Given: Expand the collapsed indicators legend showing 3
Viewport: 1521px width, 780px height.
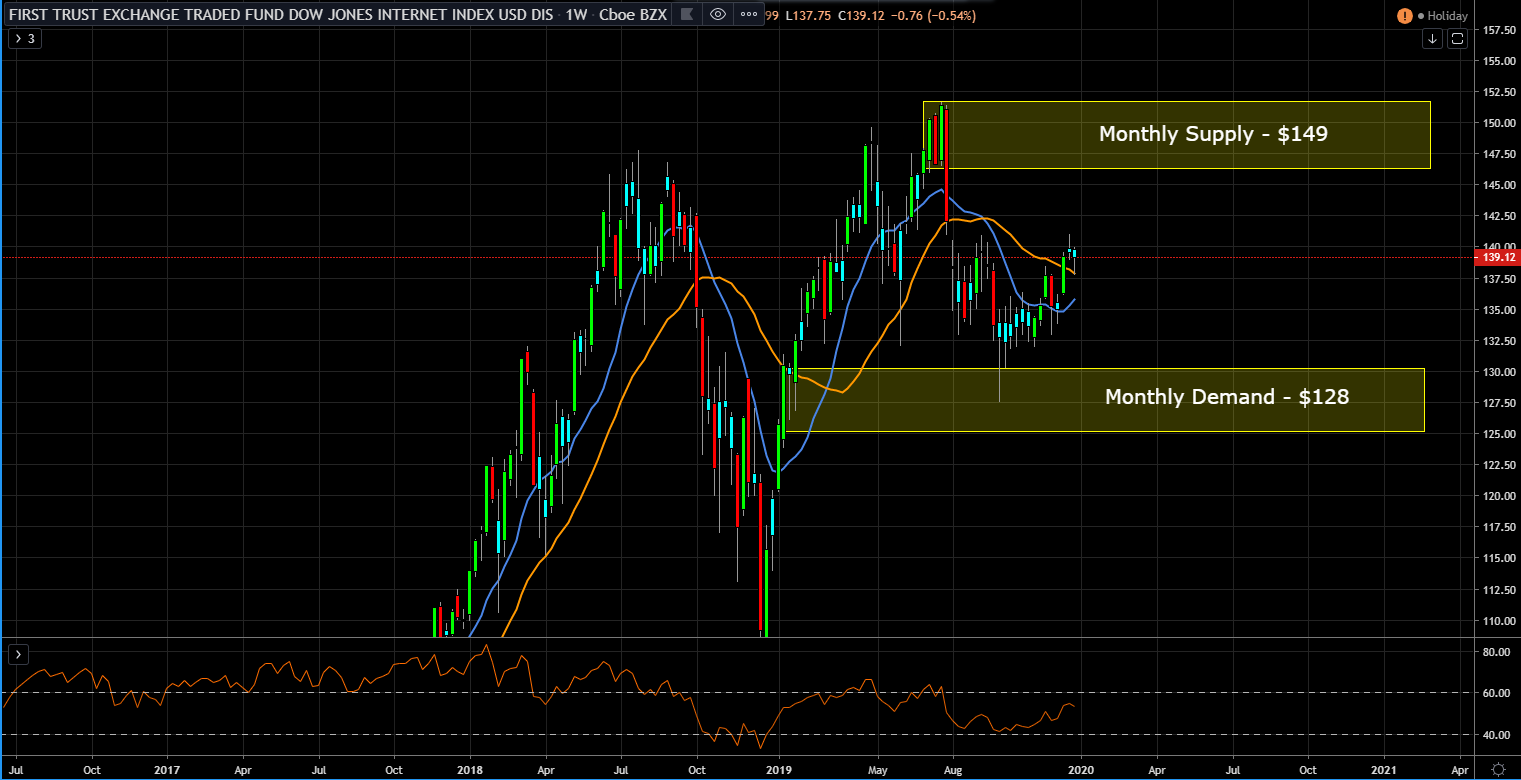Looking at the screenshot, I should [x=24, y=39].
